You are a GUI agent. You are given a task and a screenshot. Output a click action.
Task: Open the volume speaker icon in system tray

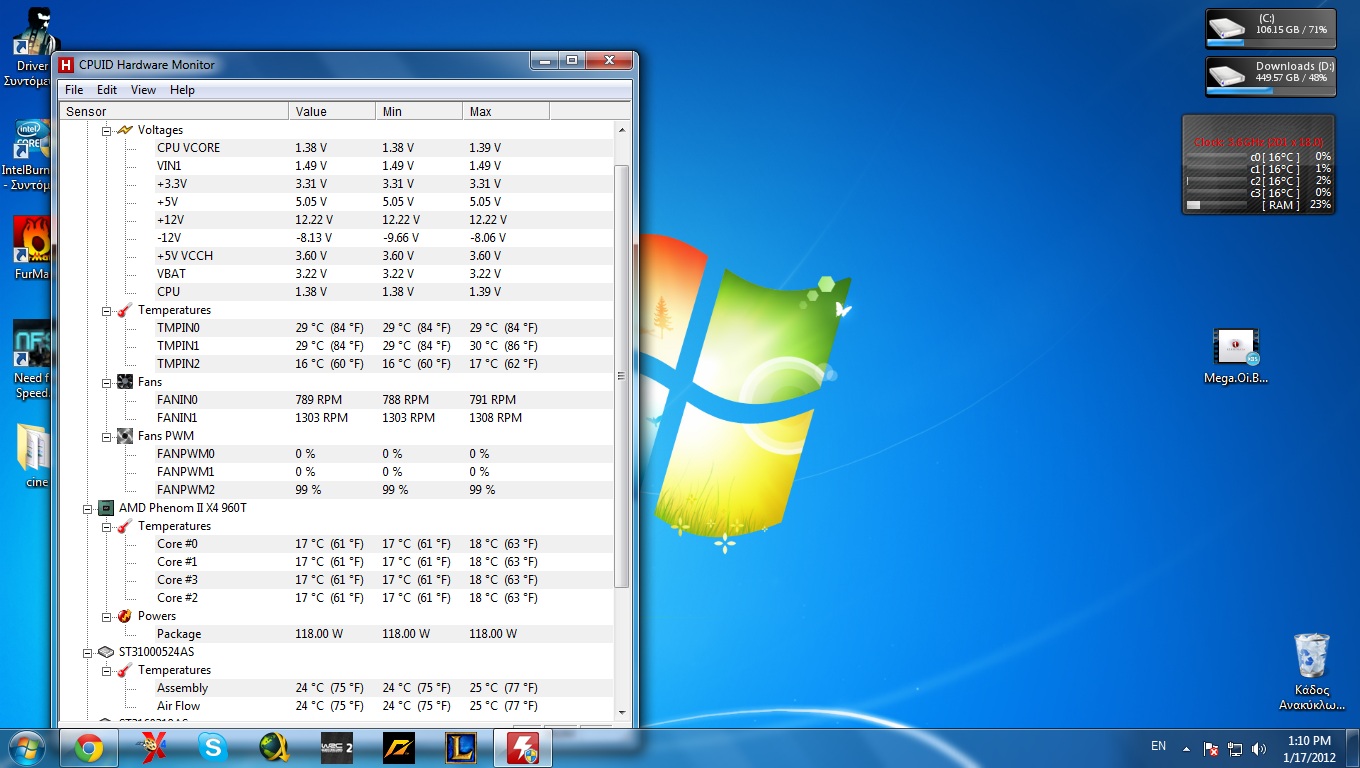[x=1258, y=748]
